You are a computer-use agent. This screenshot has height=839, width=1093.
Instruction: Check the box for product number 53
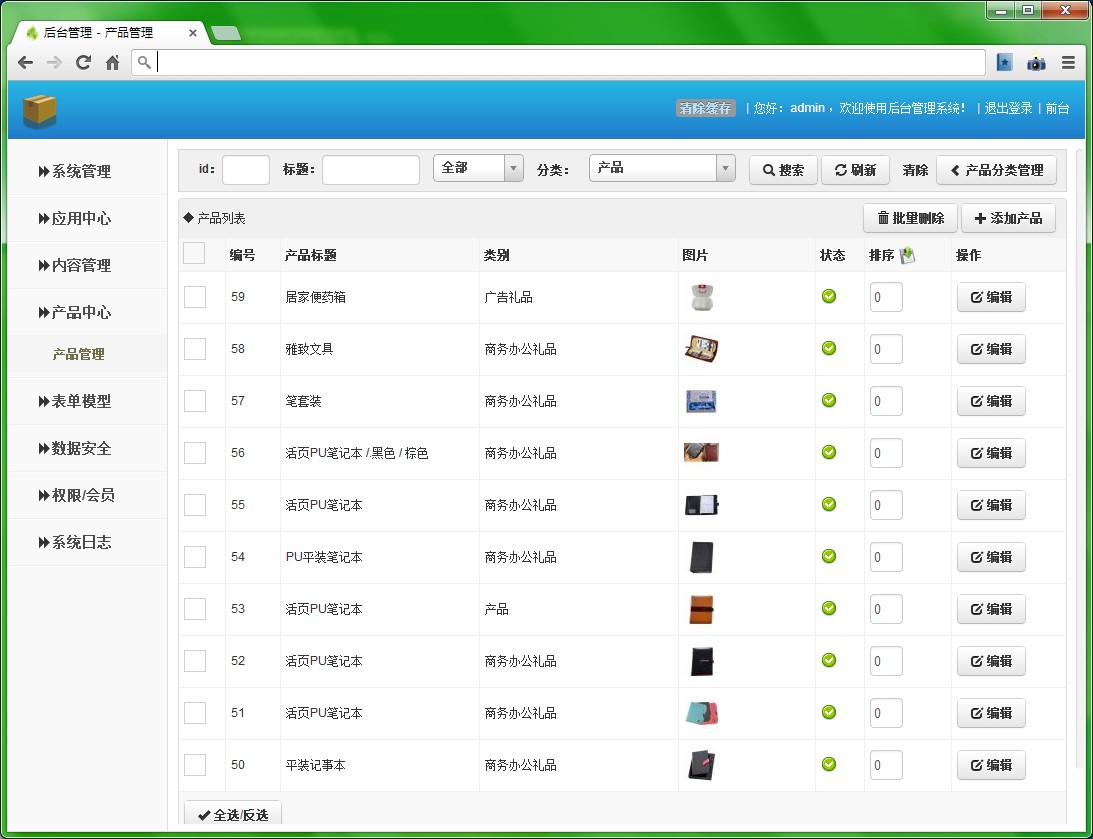[x=194, y=608]
